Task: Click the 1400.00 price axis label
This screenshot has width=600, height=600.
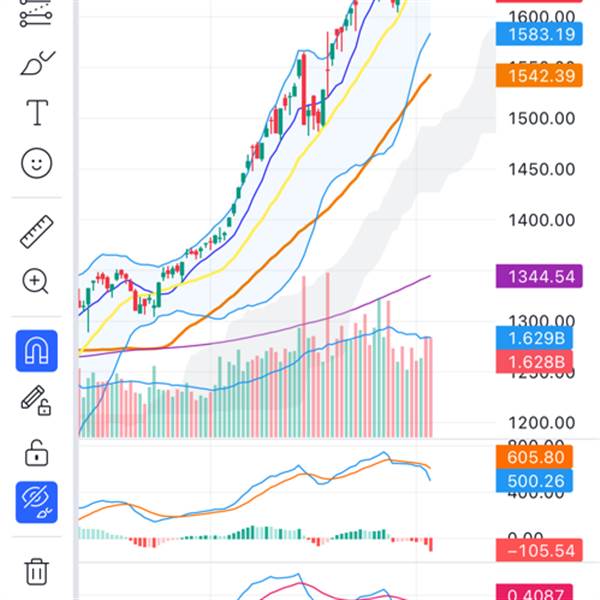Action: point(541,220)
